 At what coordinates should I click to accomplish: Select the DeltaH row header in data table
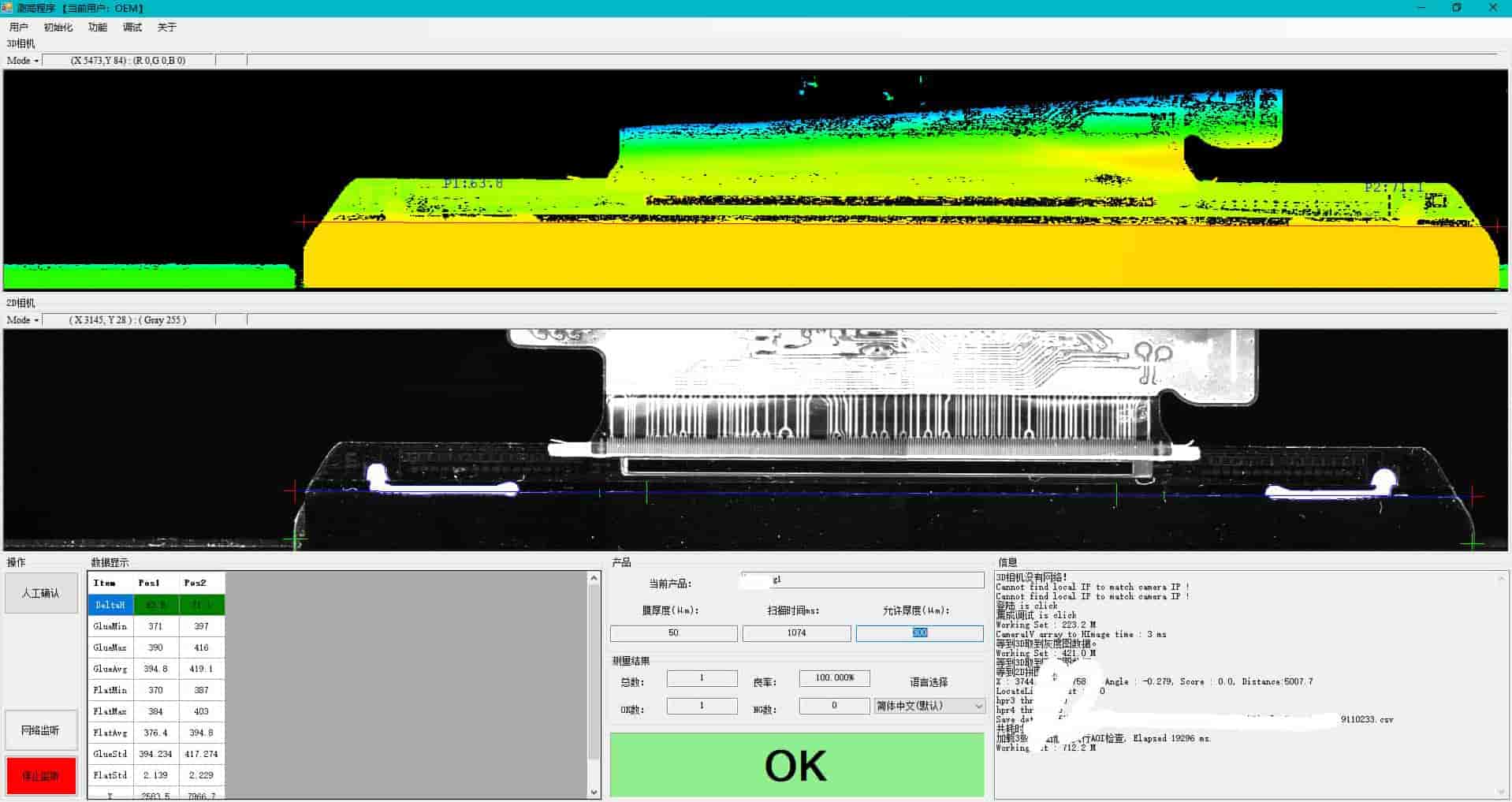pyautogui.click(x=110, y=605)
